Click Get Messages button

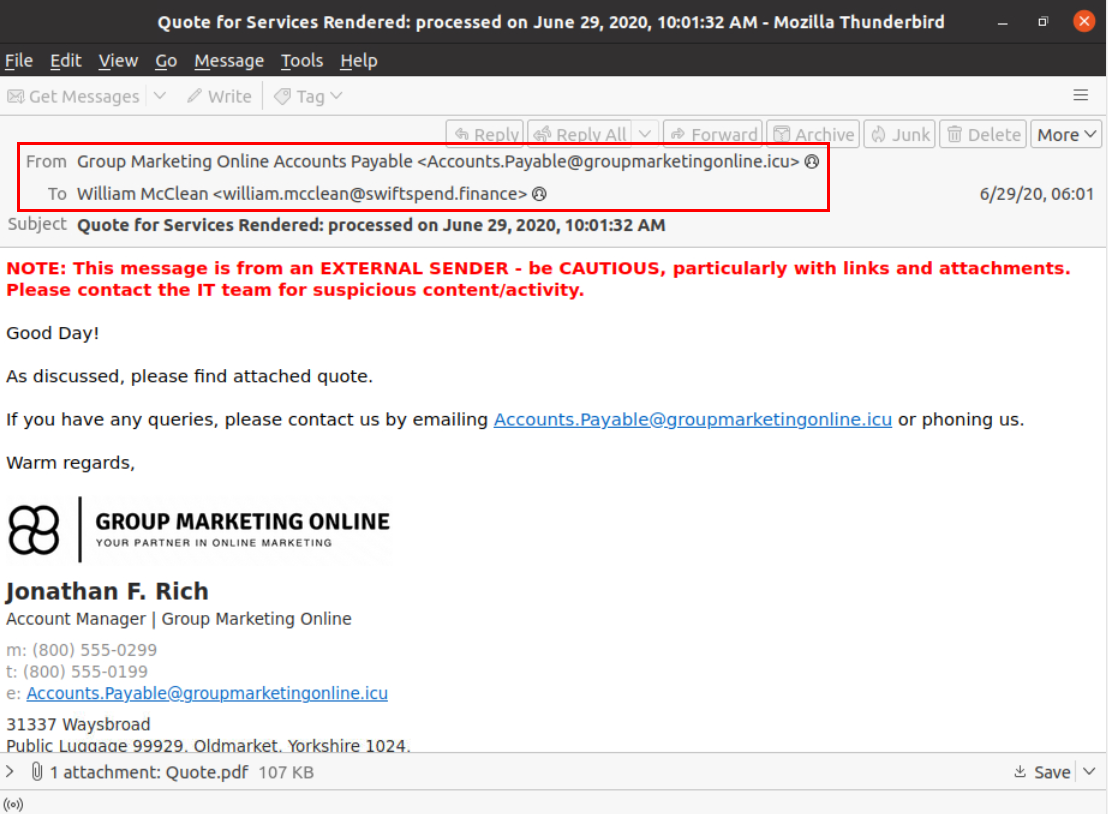[x=73, y=96]
